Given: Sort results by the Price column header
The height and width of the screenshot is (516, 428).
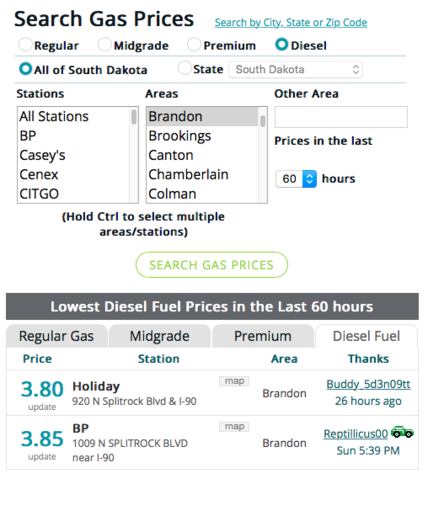Looking at the screenshot, I should 37,359.
